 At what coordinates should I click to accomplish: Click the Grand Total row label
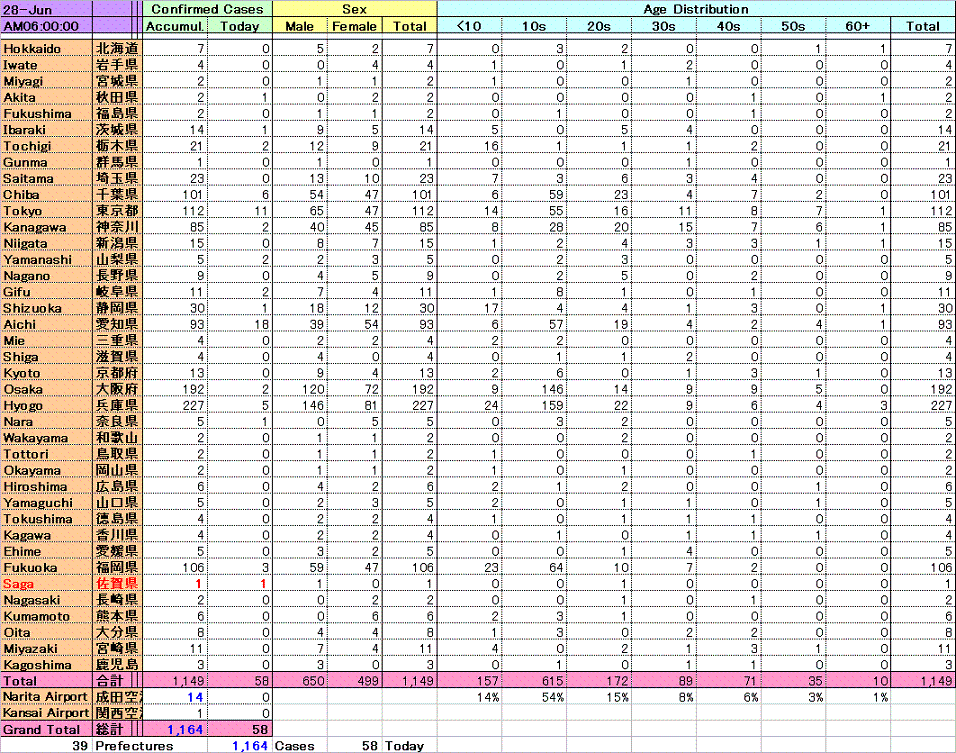(46, 730)
